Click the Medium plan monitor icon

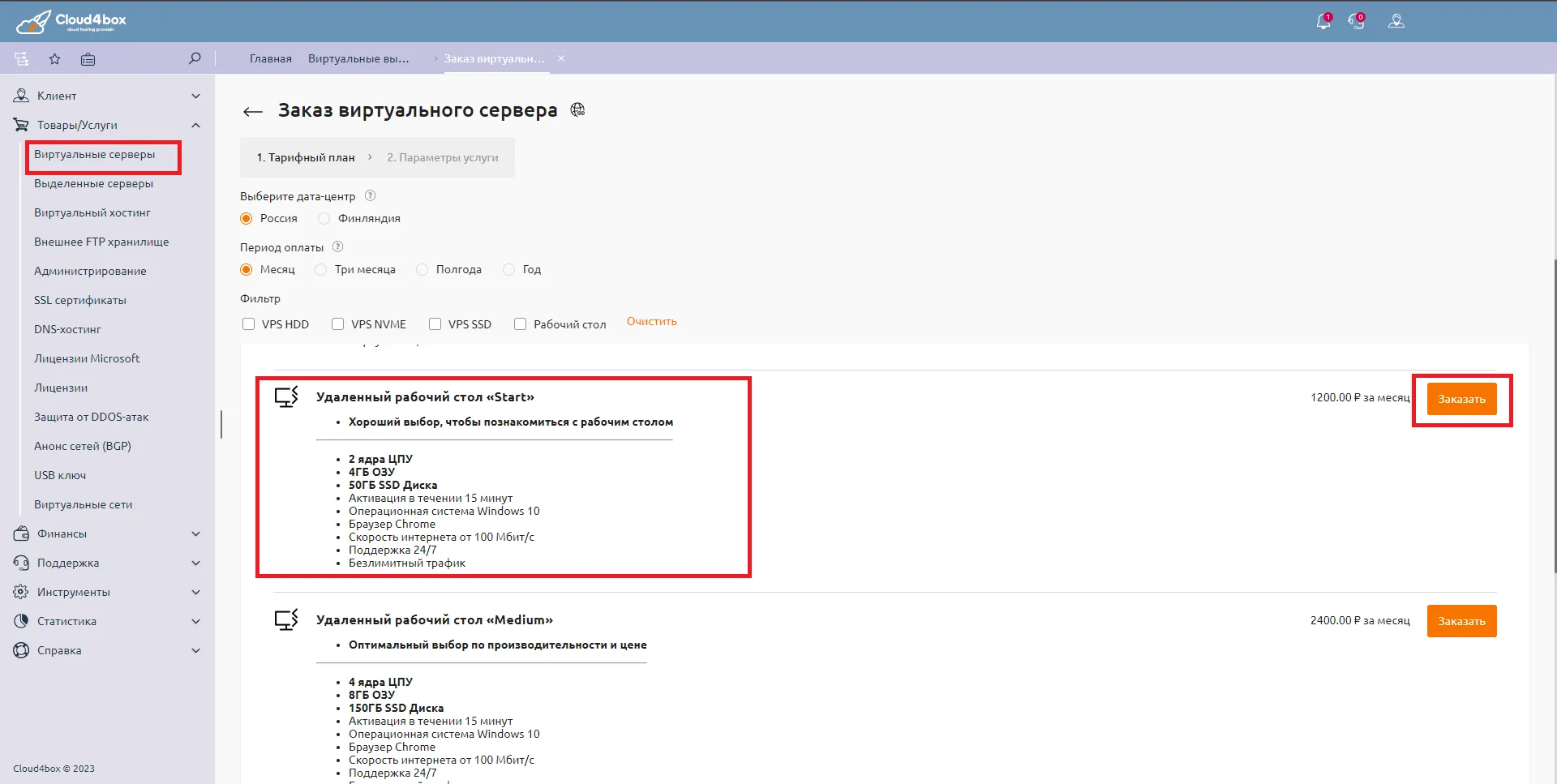pos(286,619)
